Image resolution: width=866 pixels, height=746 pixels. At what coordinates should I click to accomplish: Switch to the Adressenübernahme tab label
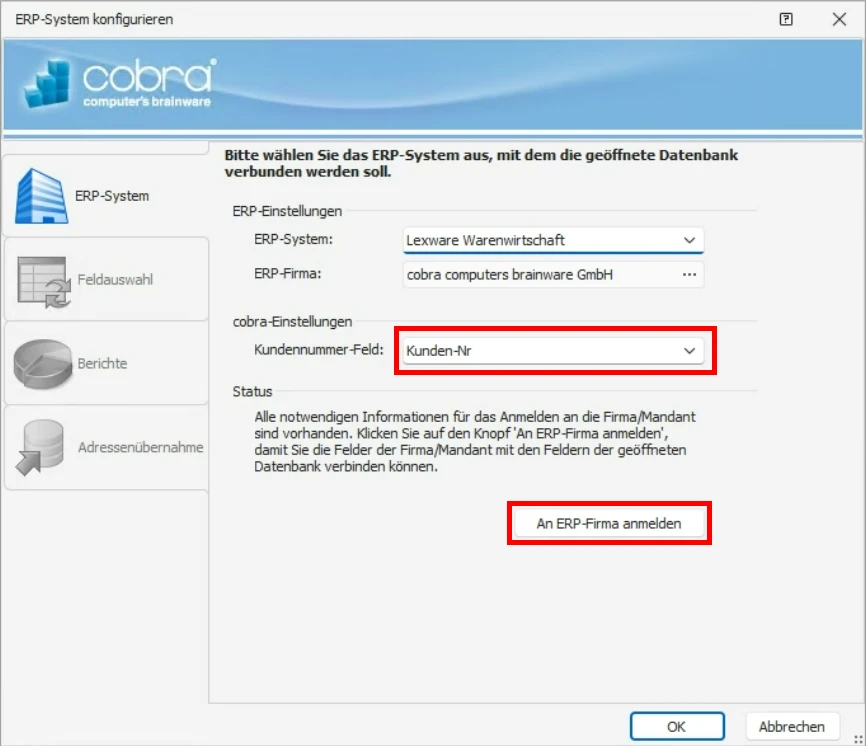pos(140,447)
